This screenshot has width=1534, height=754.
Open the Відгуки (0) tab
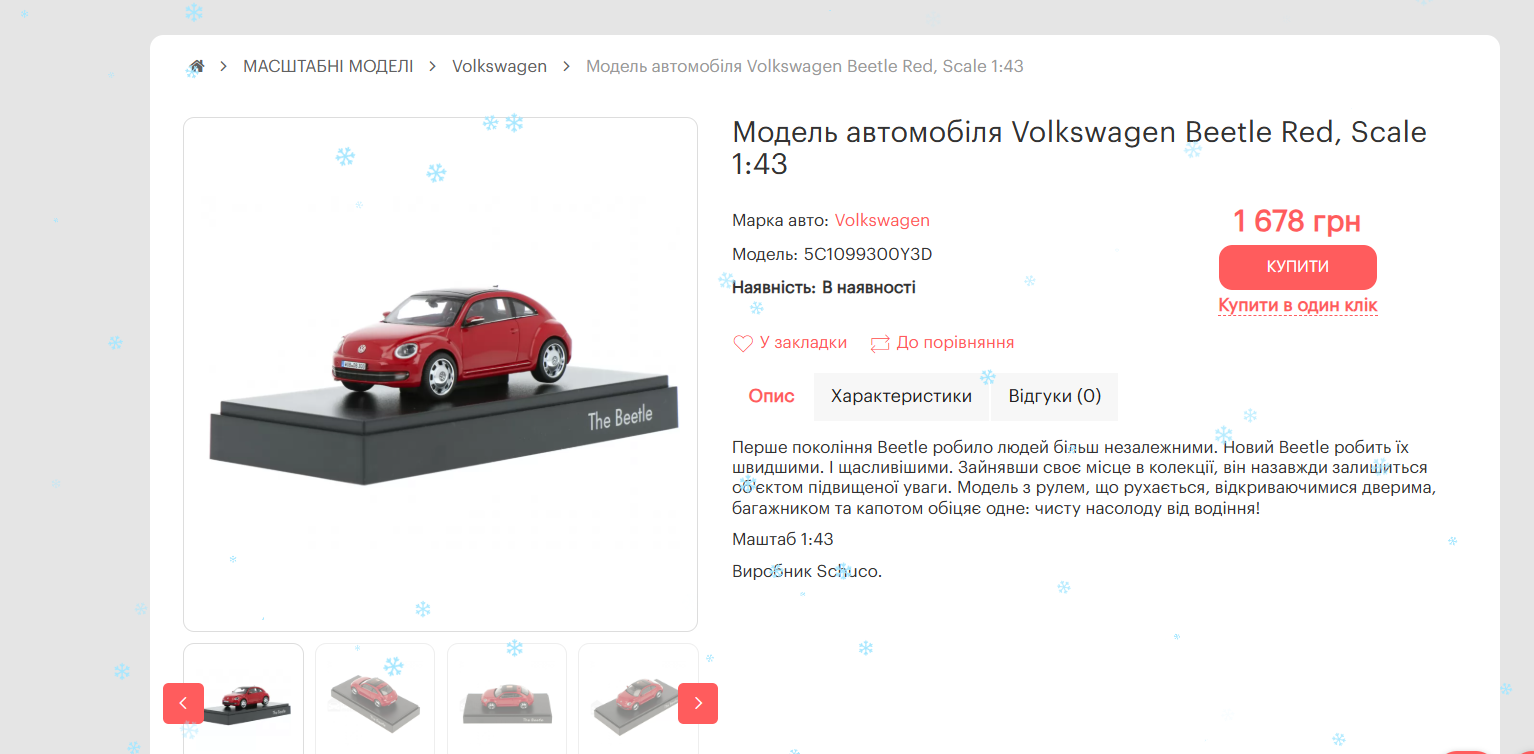pos(1055,396)
